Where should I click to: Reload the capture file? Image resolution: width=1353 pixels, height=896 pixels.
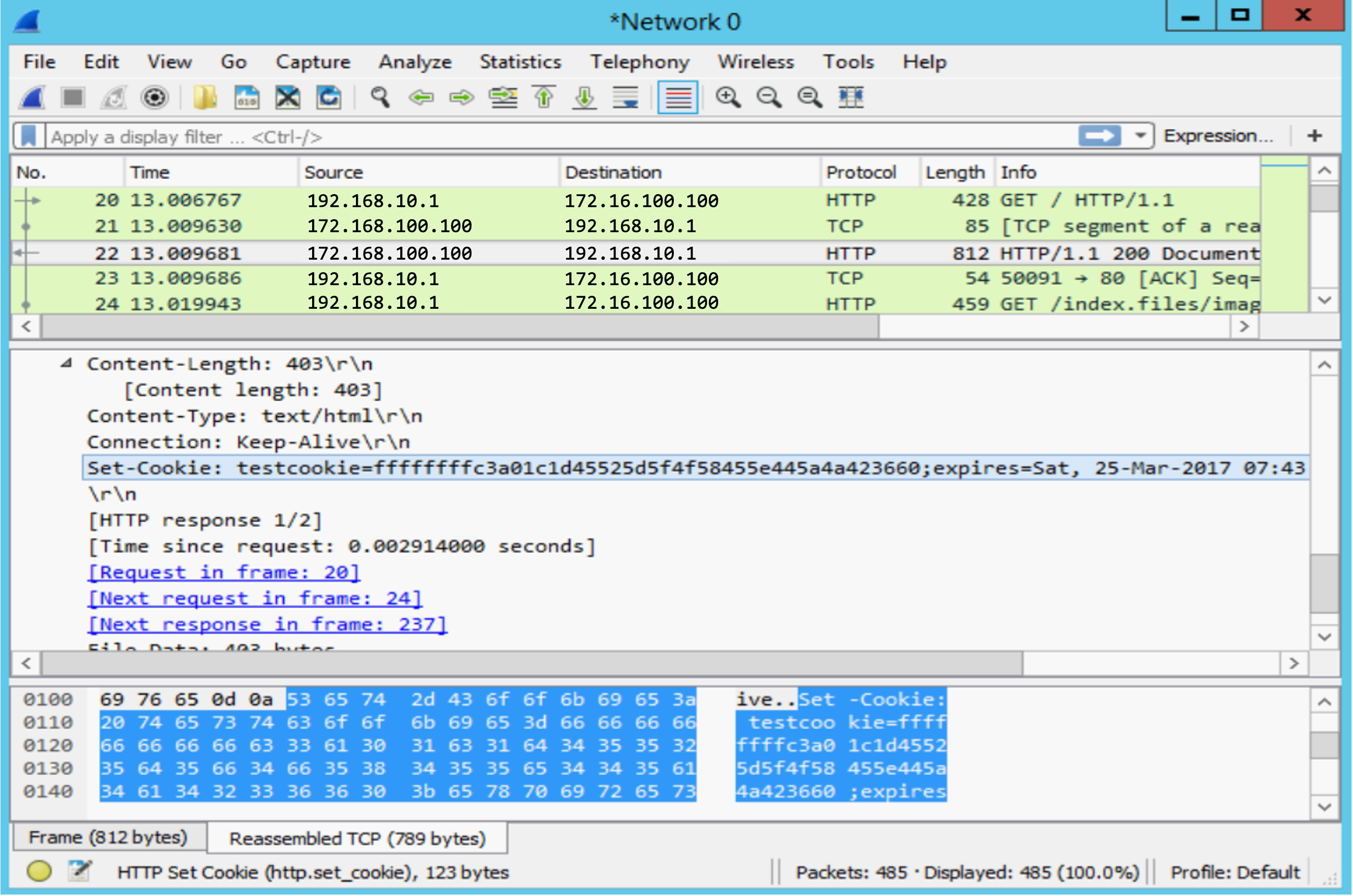coord(328,98)
